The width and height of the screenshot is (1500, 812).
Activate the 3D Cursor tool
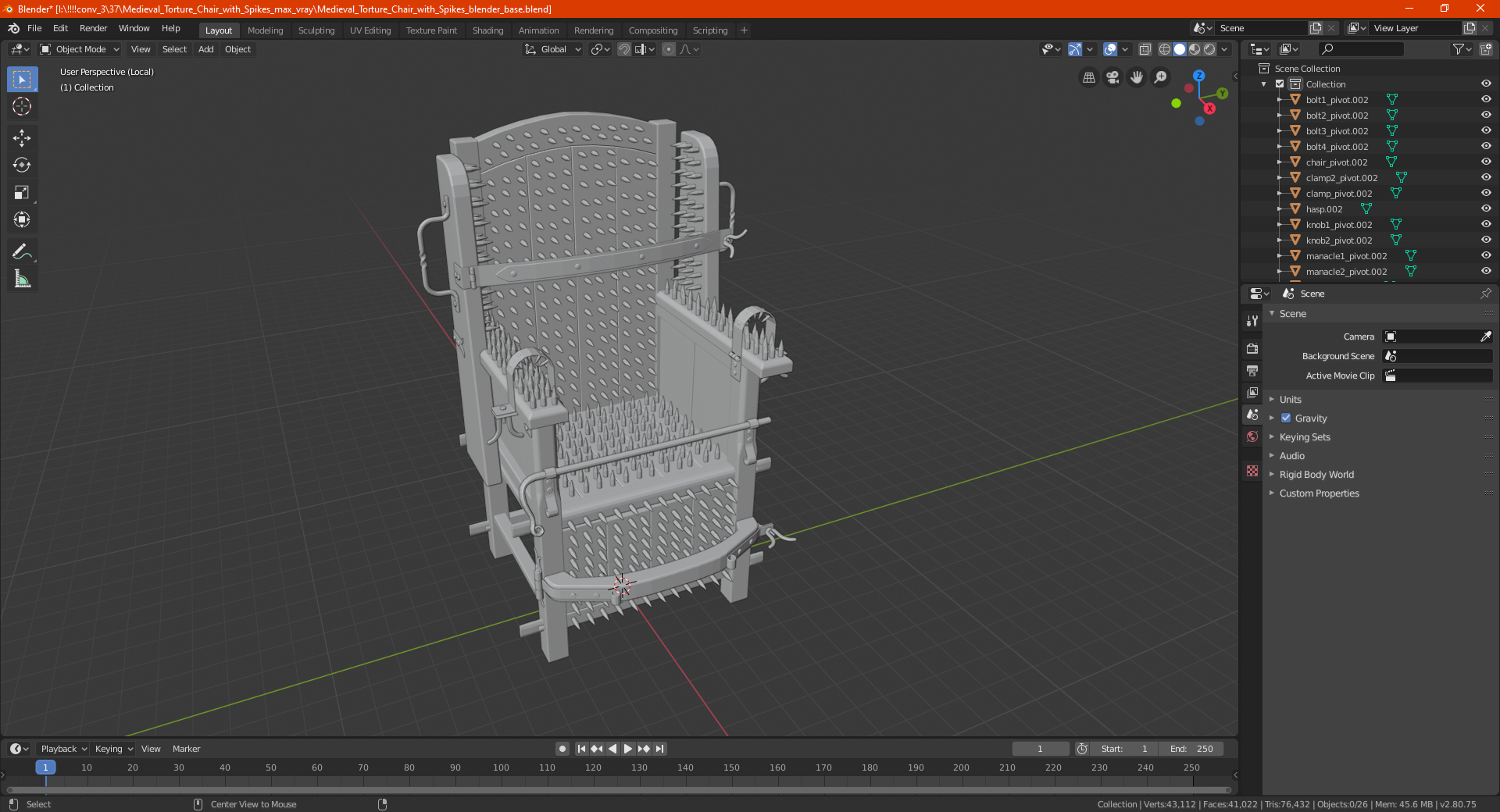pyautogui.click(x=22, y=107)
